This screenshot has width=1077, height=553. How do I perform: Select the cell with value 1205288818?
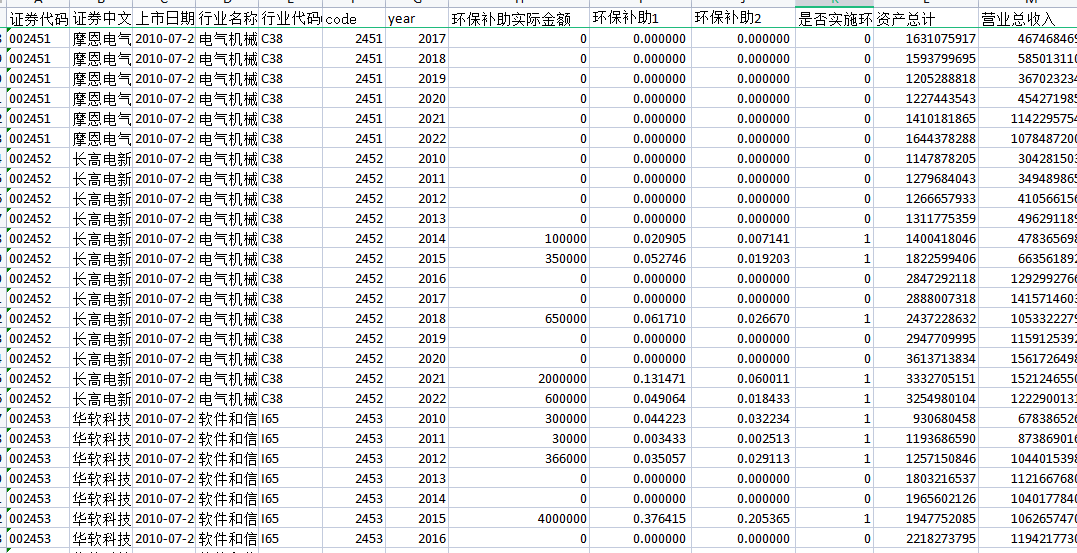[927, 78]
